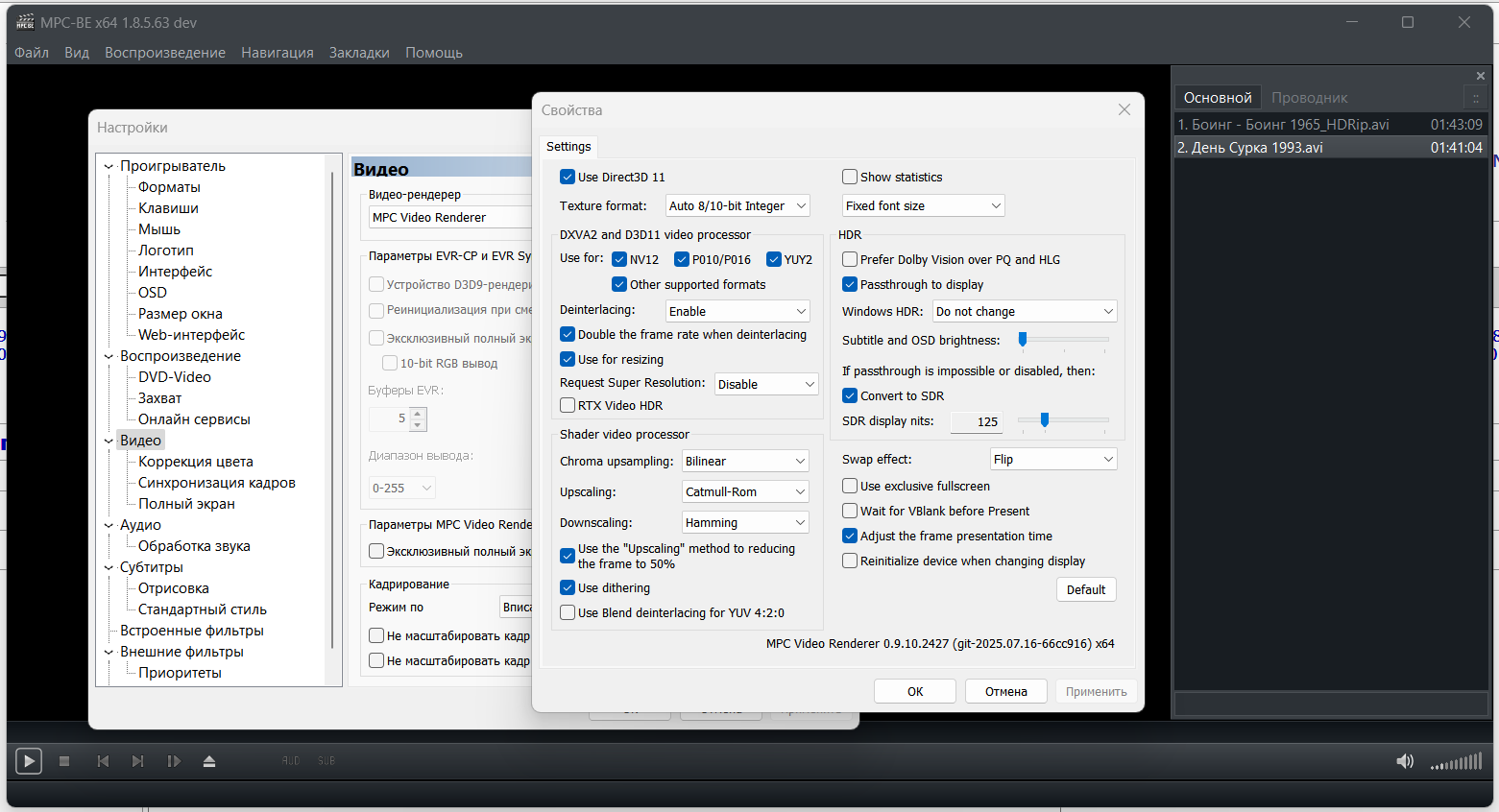
Task: Enable Use exclusive fullscreen
Action: pyautogui.click(x=850, y=486)
